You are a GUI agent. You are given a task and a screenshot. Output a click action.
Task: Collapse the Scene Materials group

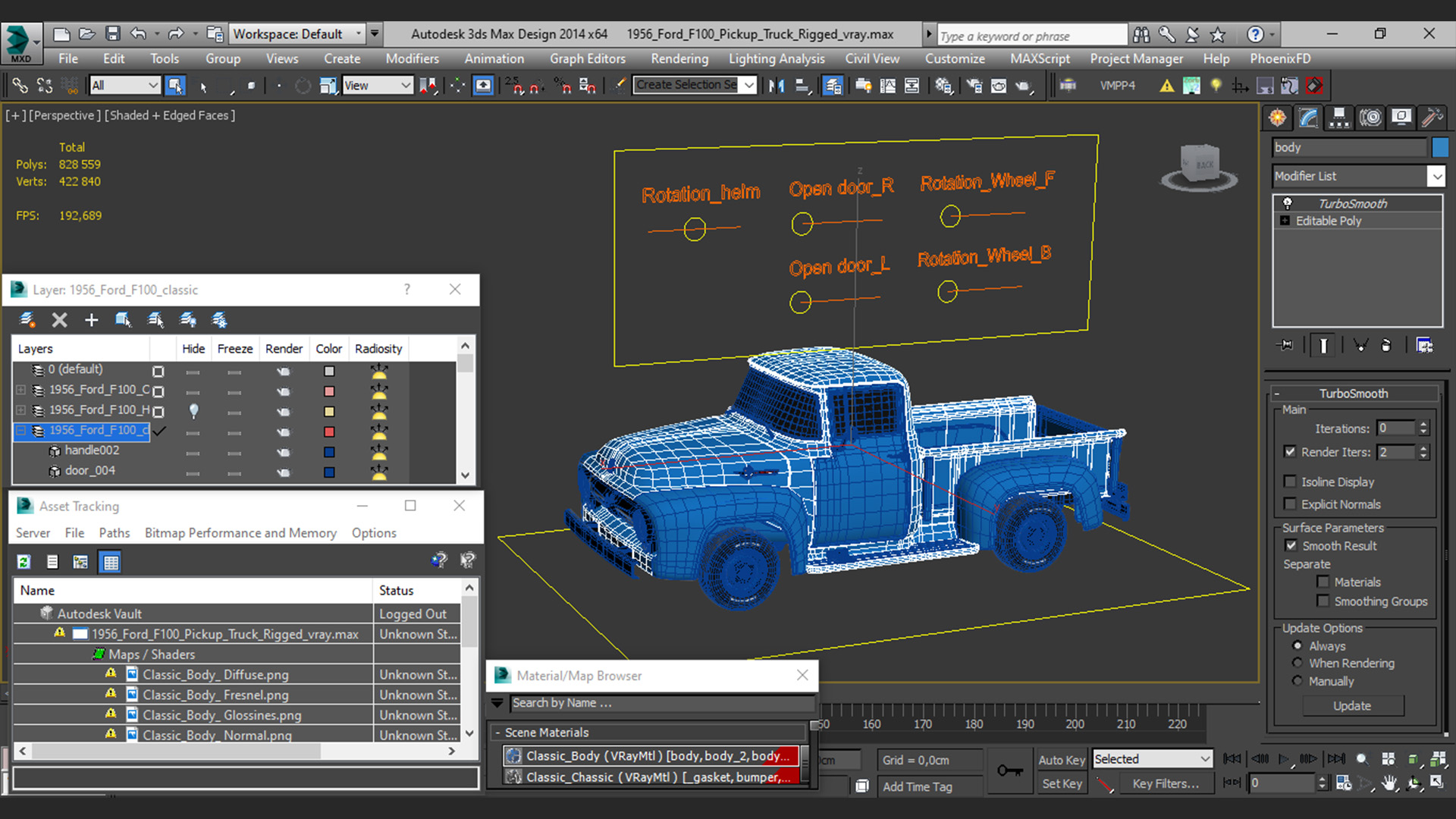pyautogui.click(x=497, y=733)
